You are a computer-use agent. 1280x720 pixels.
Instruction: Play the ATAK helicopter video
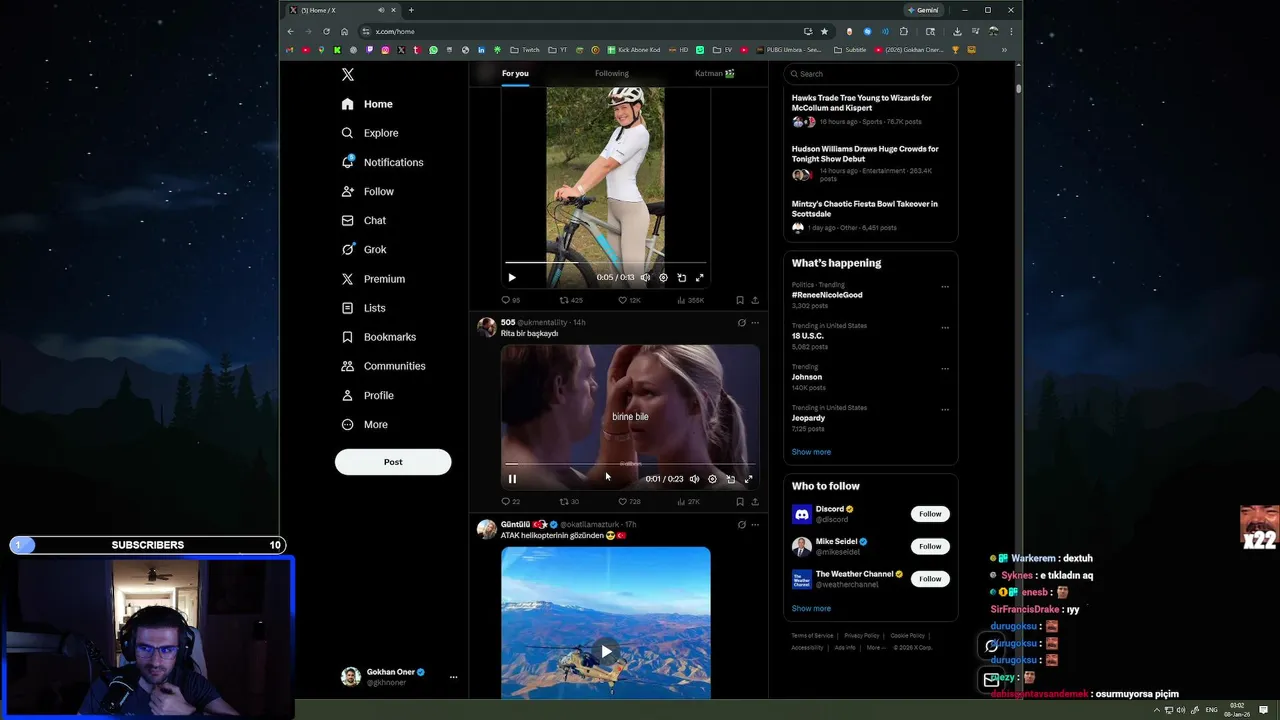click(x=606, y=652)
